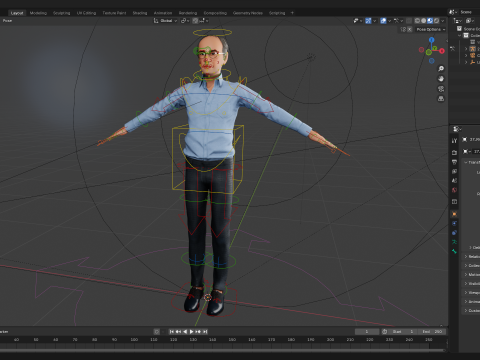Jump to the last frame
The height and width of the screenshot is (360, 480).
(205, 332)
